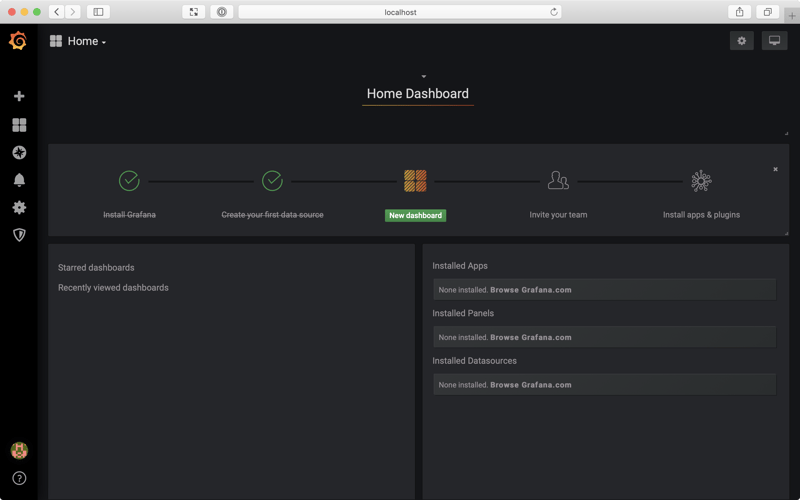Click the green New dashboard button
800x500 pixels.
415,215
